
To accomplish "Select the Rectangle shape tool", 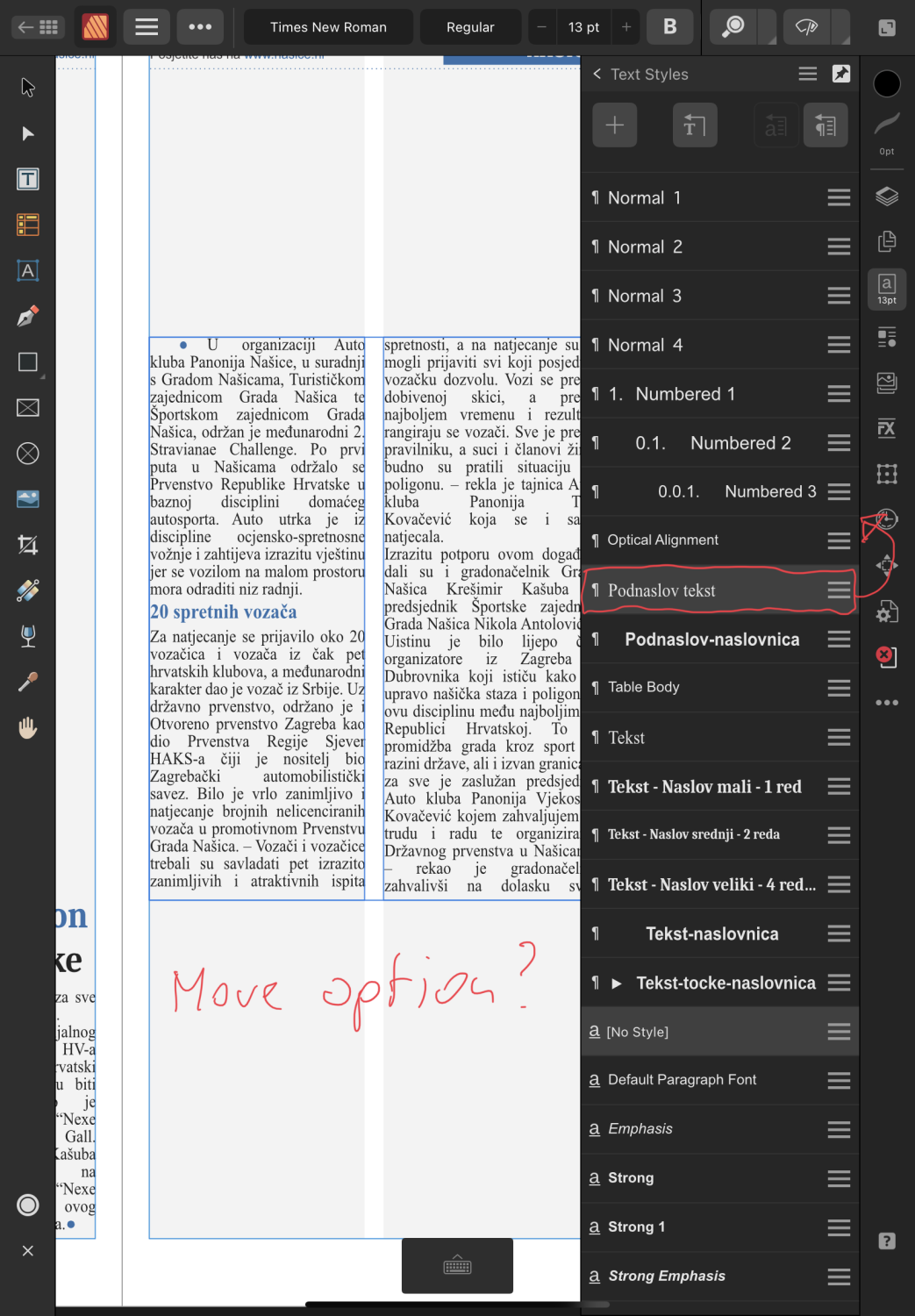I will 28,362.
